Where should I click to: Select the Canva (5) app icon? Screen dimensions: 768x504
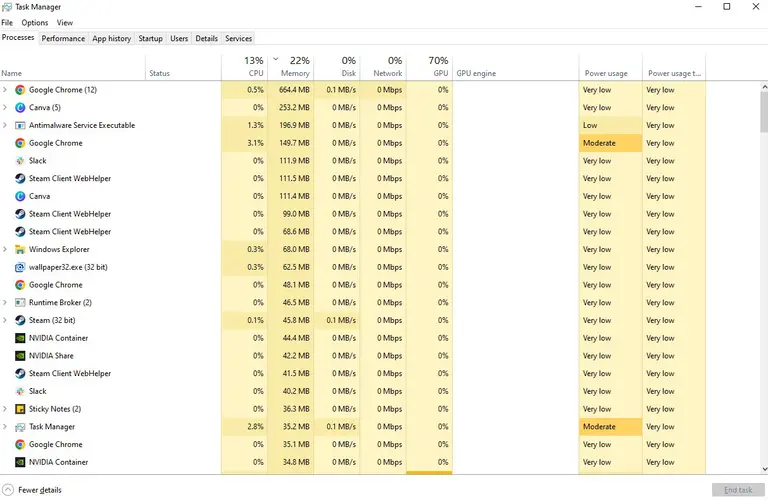[20, 108]
